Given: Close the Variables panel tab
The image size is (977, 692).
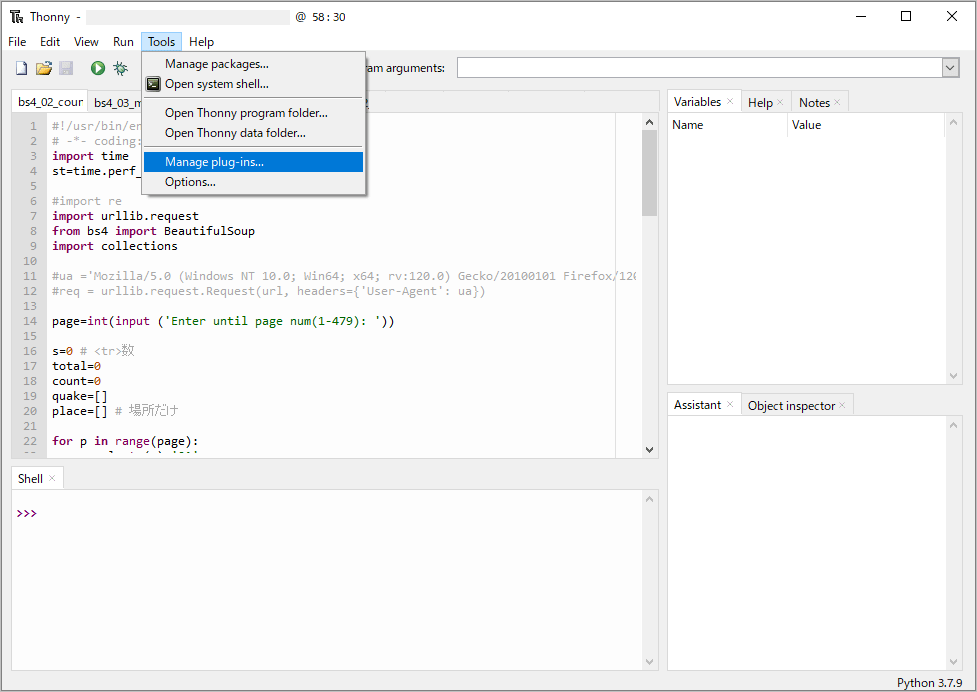Looking at the screenshot, I should pos(730,102).
